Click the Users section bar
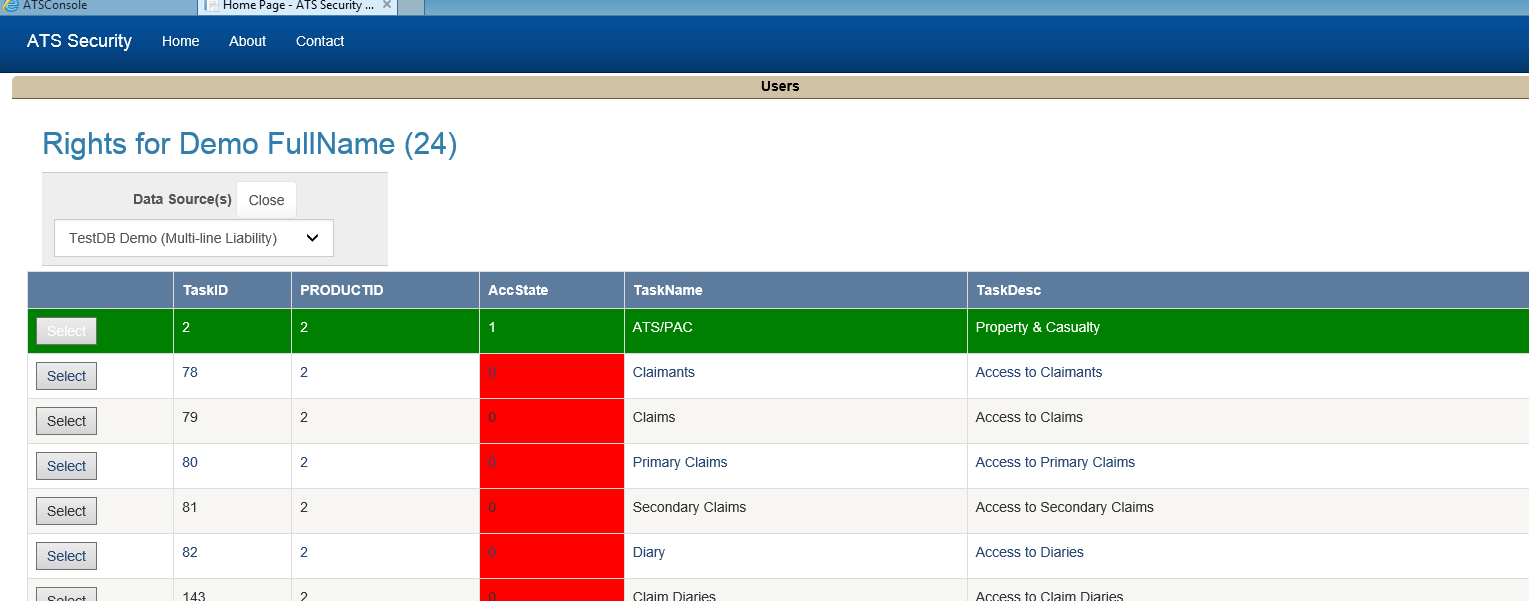The width and height of the screenshot is (1529, 601). [779, 86]
